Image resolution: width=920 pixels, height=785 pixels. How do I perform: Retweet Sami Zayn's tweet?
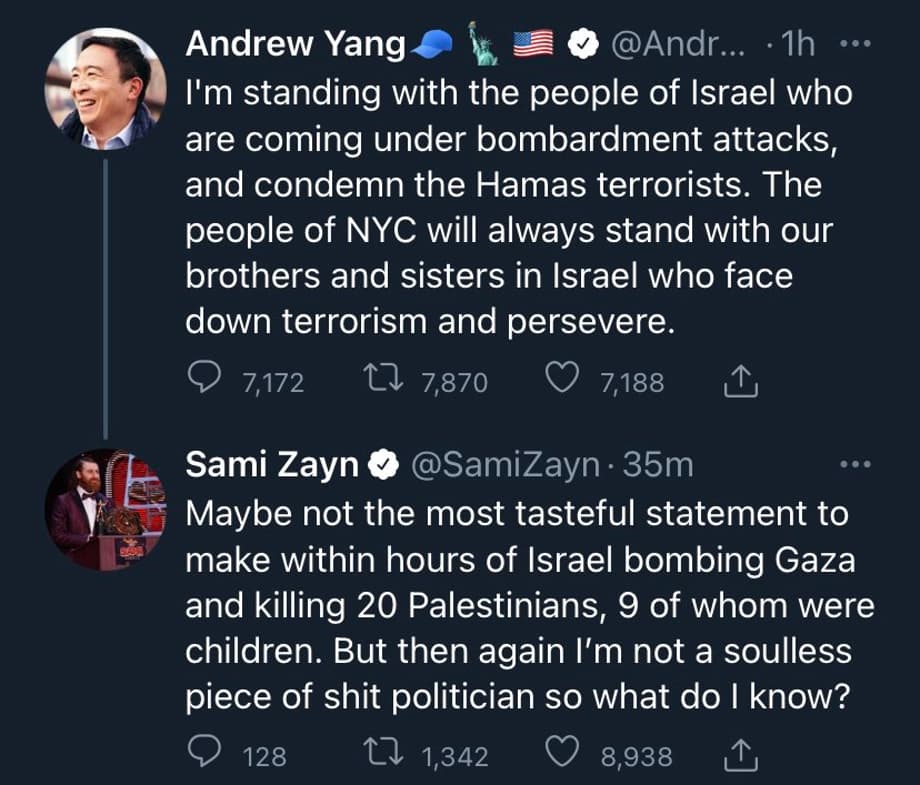[377, 755]
